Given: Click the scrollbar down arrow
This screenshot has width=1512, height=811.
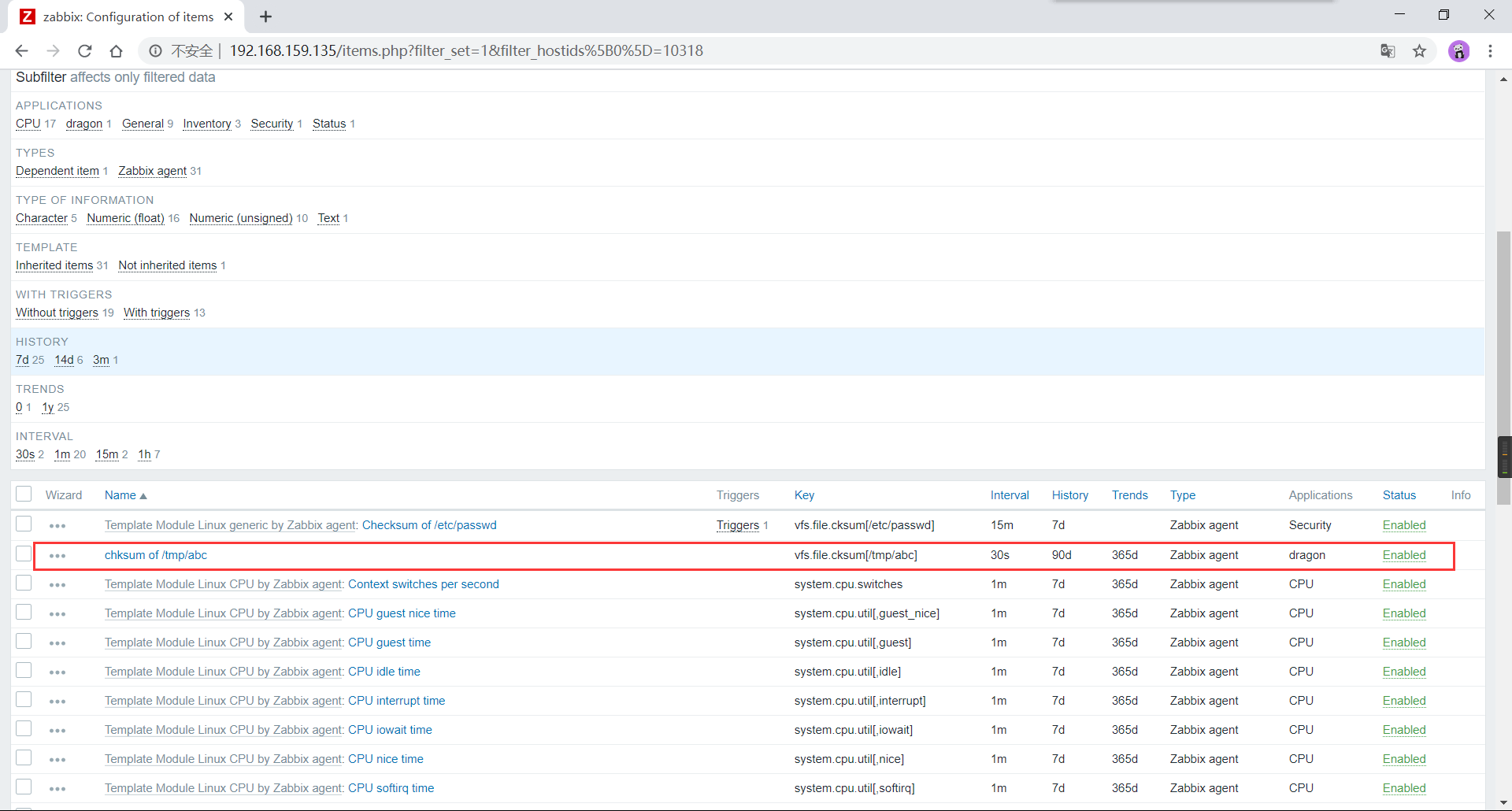Looking at the screenshot, I should pos(1504,803).
